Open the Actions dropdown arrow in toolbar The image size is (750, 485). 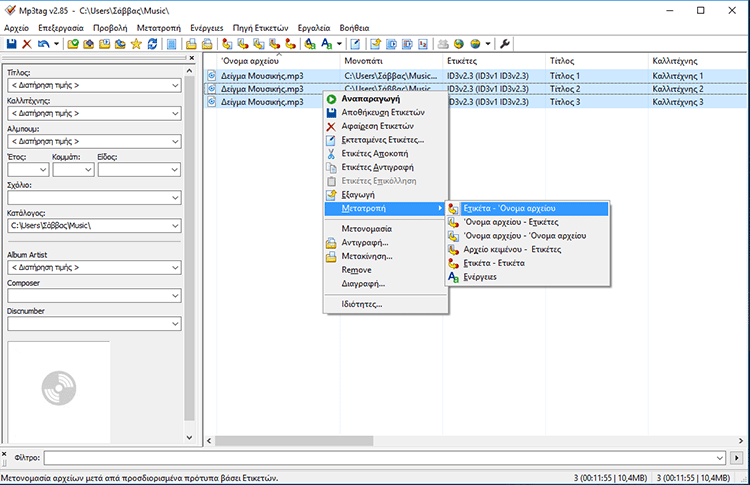click(x=339, y=44)
